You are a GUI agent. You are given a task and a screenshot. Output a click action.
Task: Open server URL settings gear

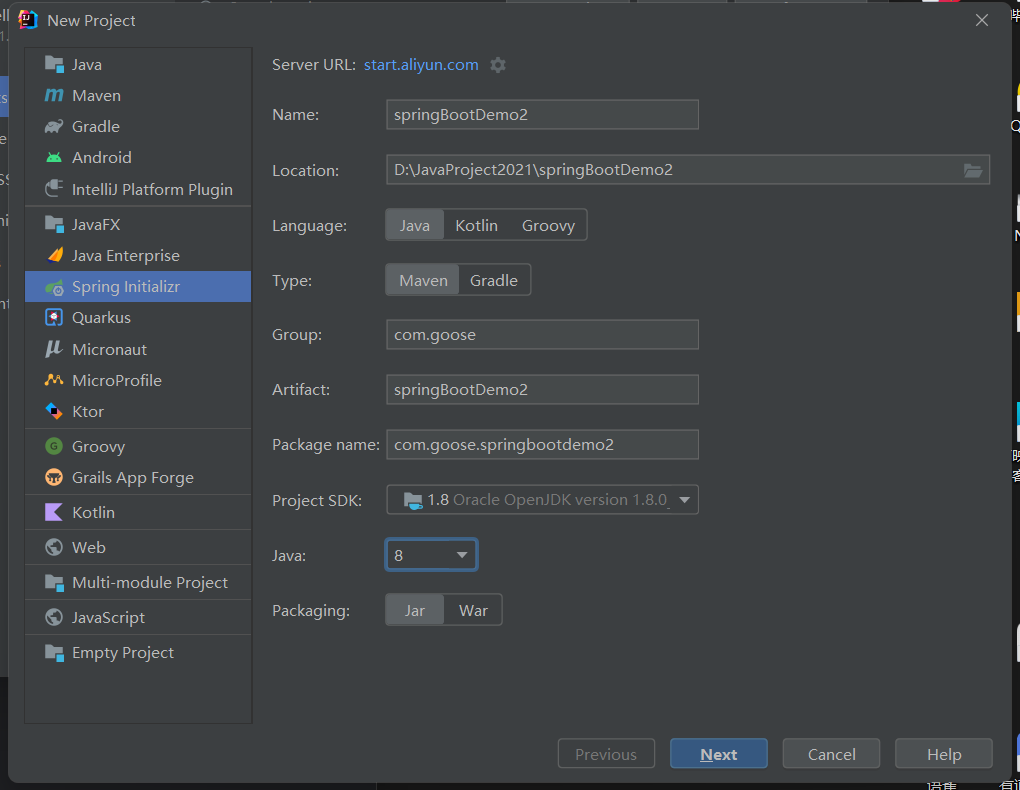point(498,65)
